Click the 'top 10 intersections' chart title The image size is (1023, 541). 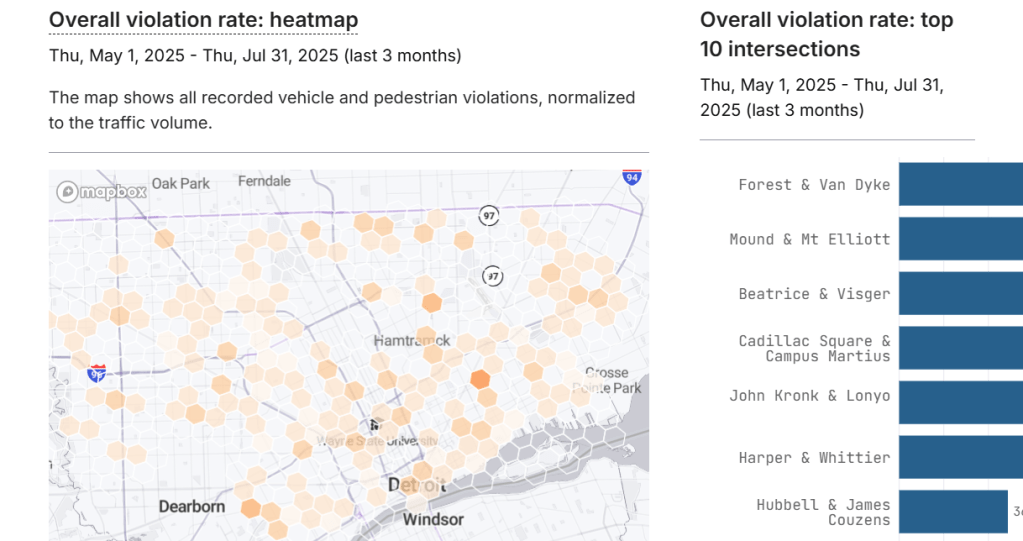tap(826, 34)
